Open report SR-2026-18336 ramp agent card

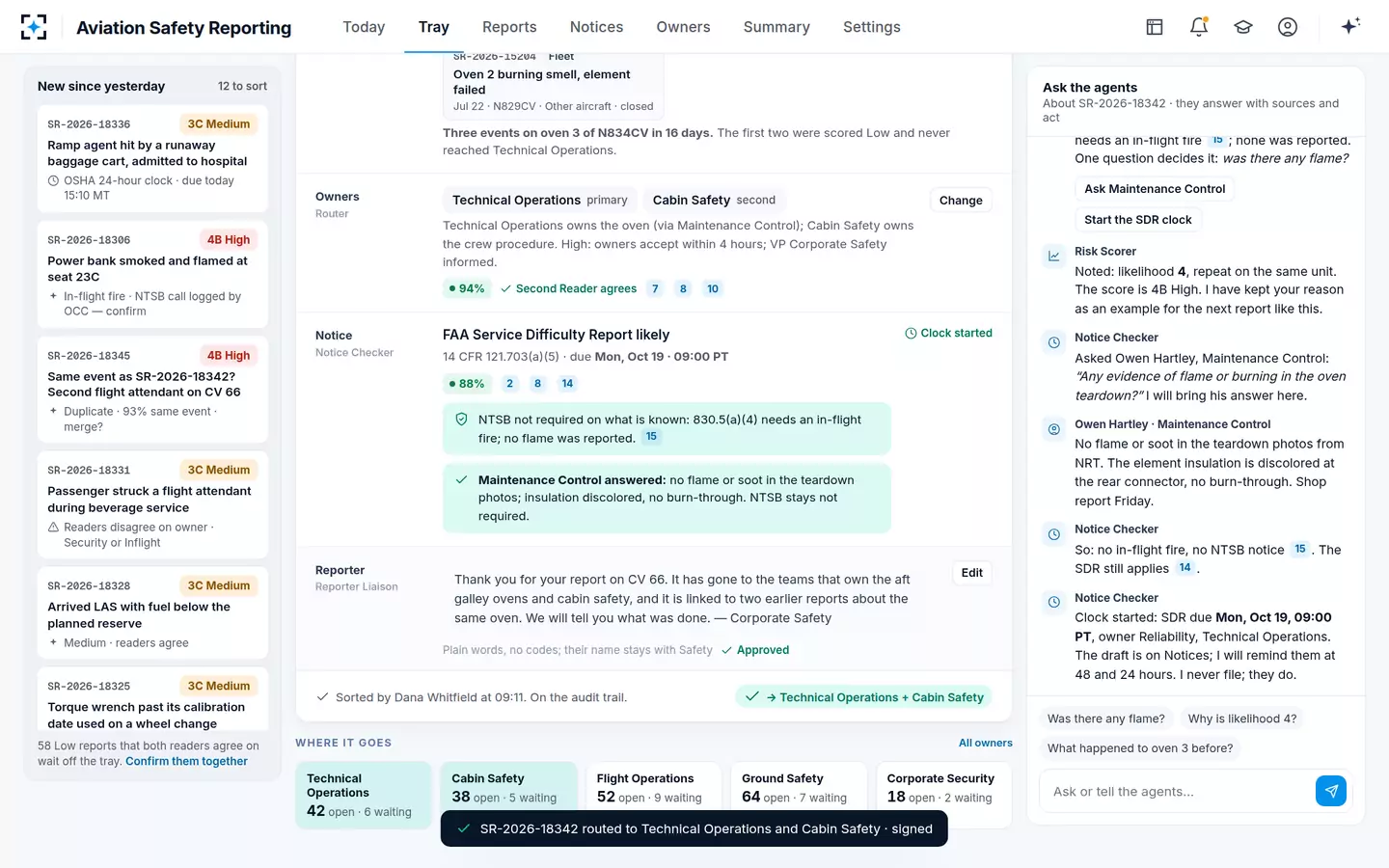[x=152, y=158]
